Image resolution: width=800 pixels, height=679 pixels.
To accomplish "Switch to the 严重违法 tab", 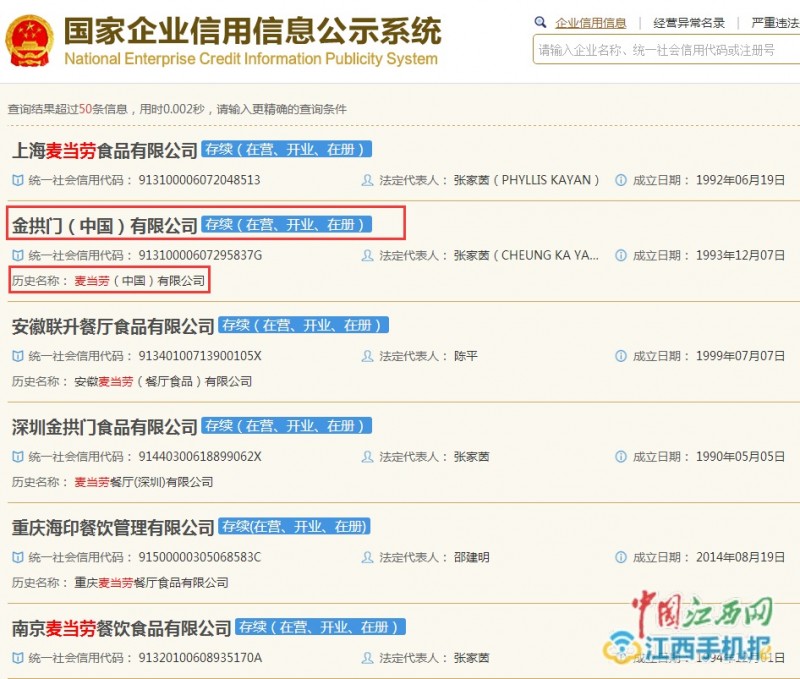I will coord(776,23).
